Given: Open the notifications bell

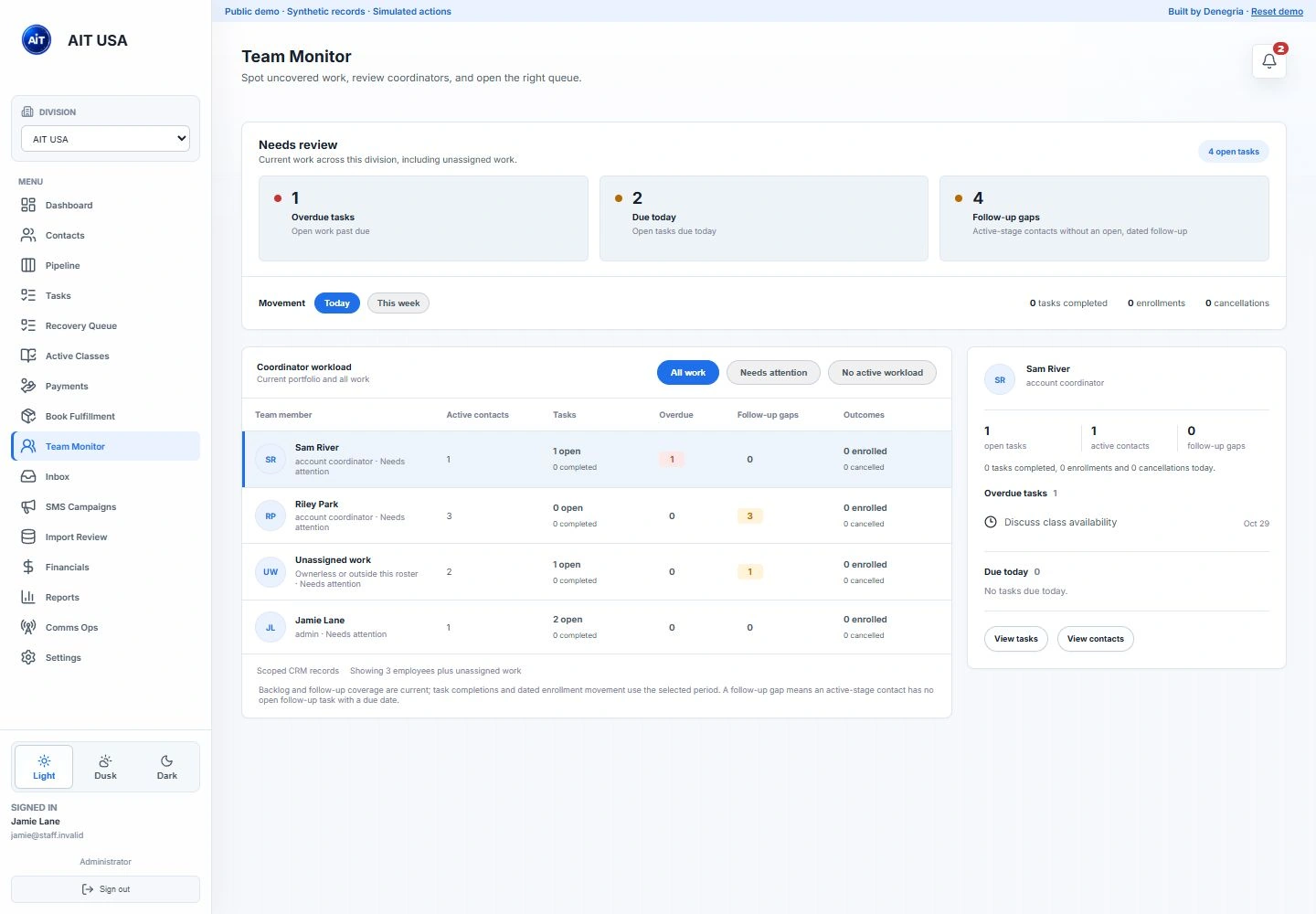Looking at the screenshot, I should (x=1268, y=61).
